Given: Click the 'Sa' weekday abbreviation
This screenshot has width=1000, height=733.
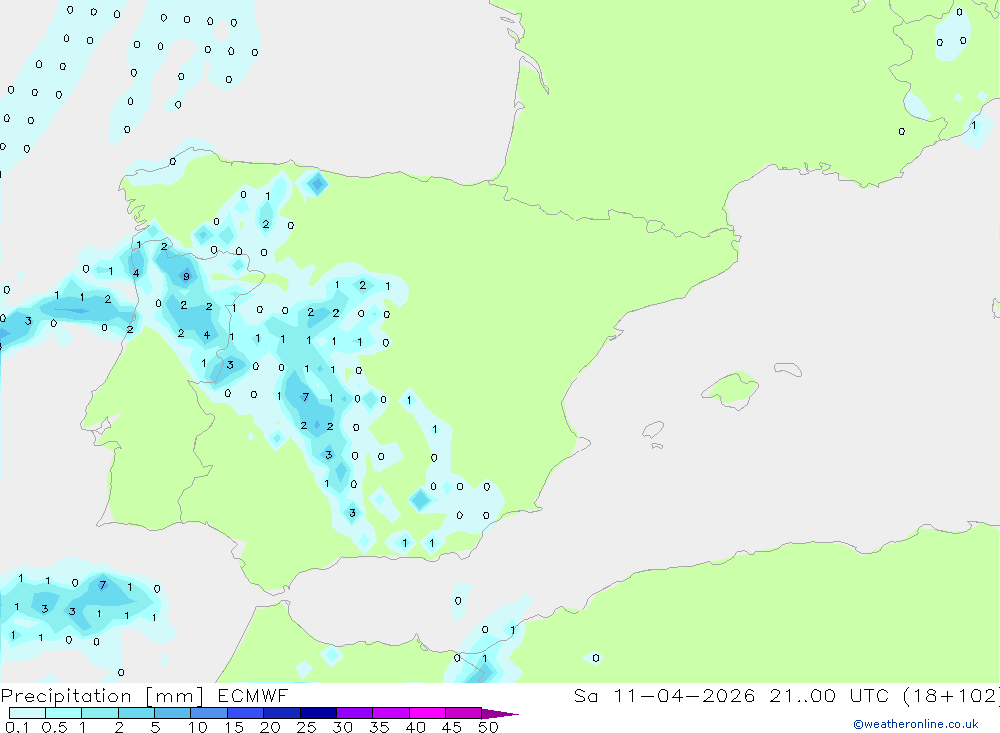Looking at the screenshot, I should point(586,695).
